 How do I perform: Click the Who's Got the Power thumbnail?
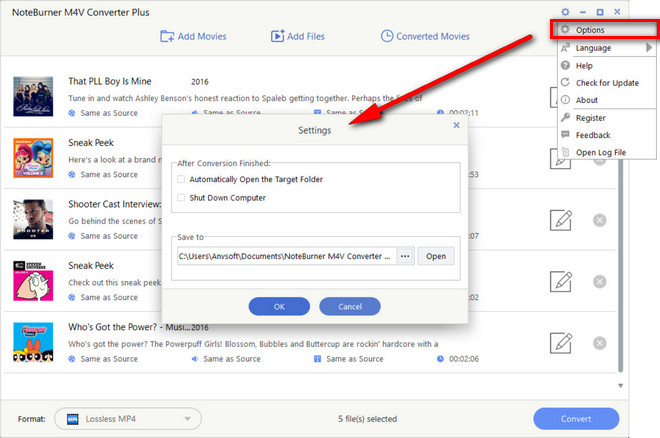(33, 342)
